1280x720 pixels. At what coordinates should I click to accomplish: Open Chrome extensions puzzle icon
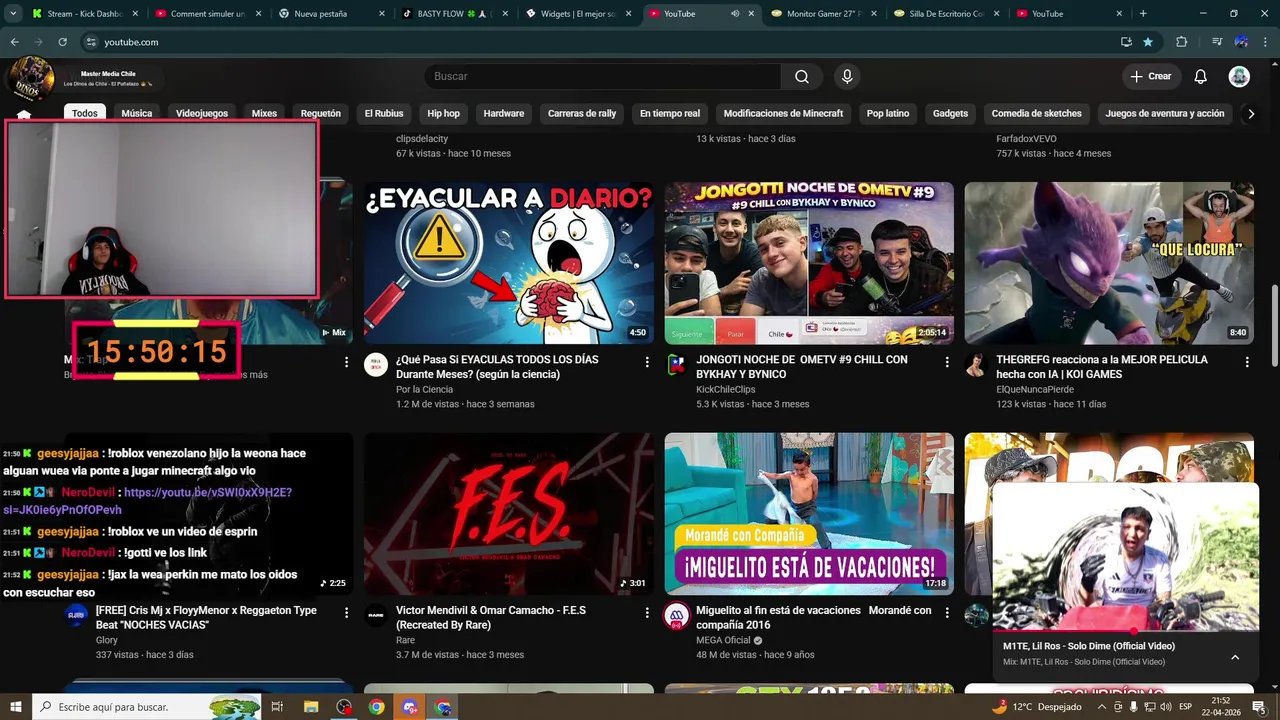[x=1181, y=42]
